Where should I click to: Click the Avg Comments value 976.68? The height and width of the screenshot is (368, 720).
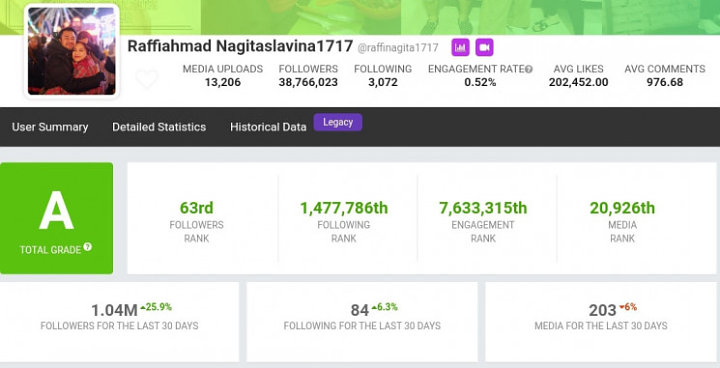[665, 82]
